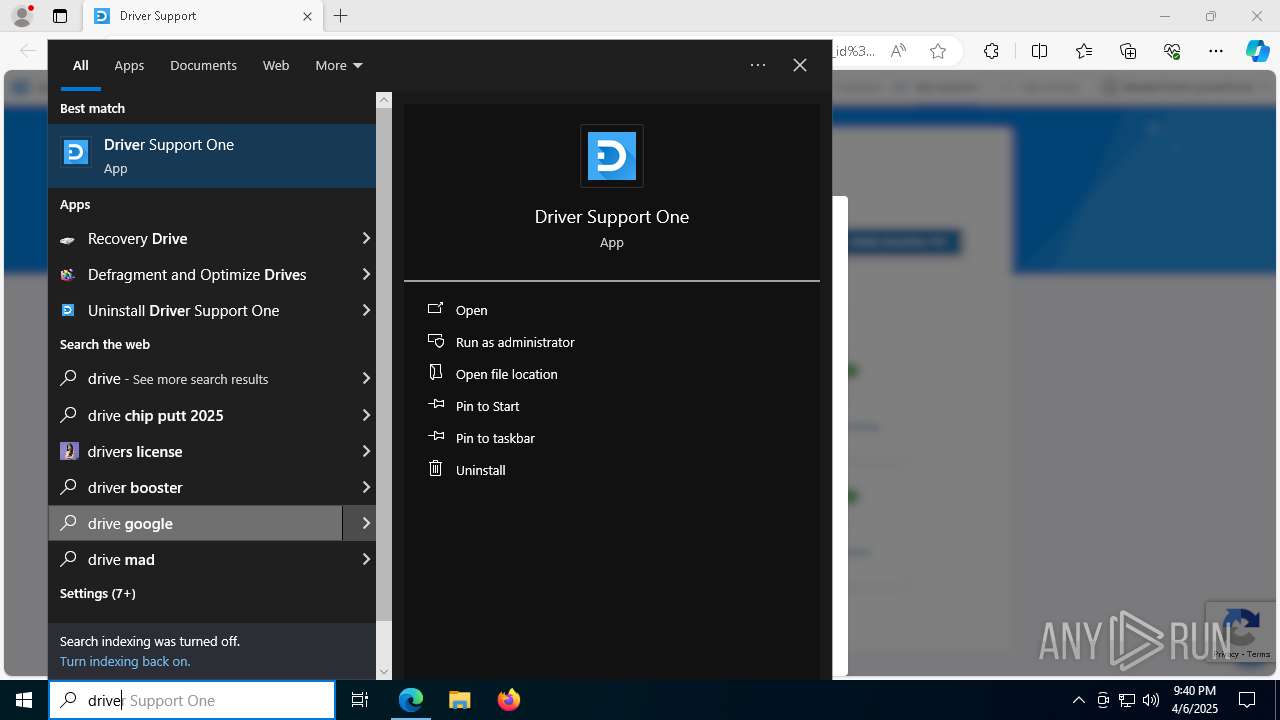Open the taskbar clock showing 9:40 PM

point(1194,700)
